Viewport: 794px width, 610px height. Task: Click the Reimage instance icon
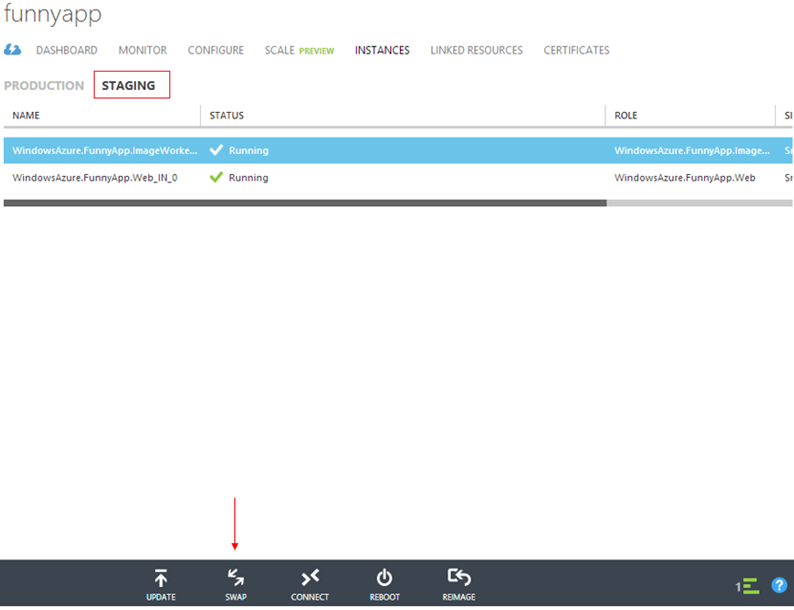459,578
